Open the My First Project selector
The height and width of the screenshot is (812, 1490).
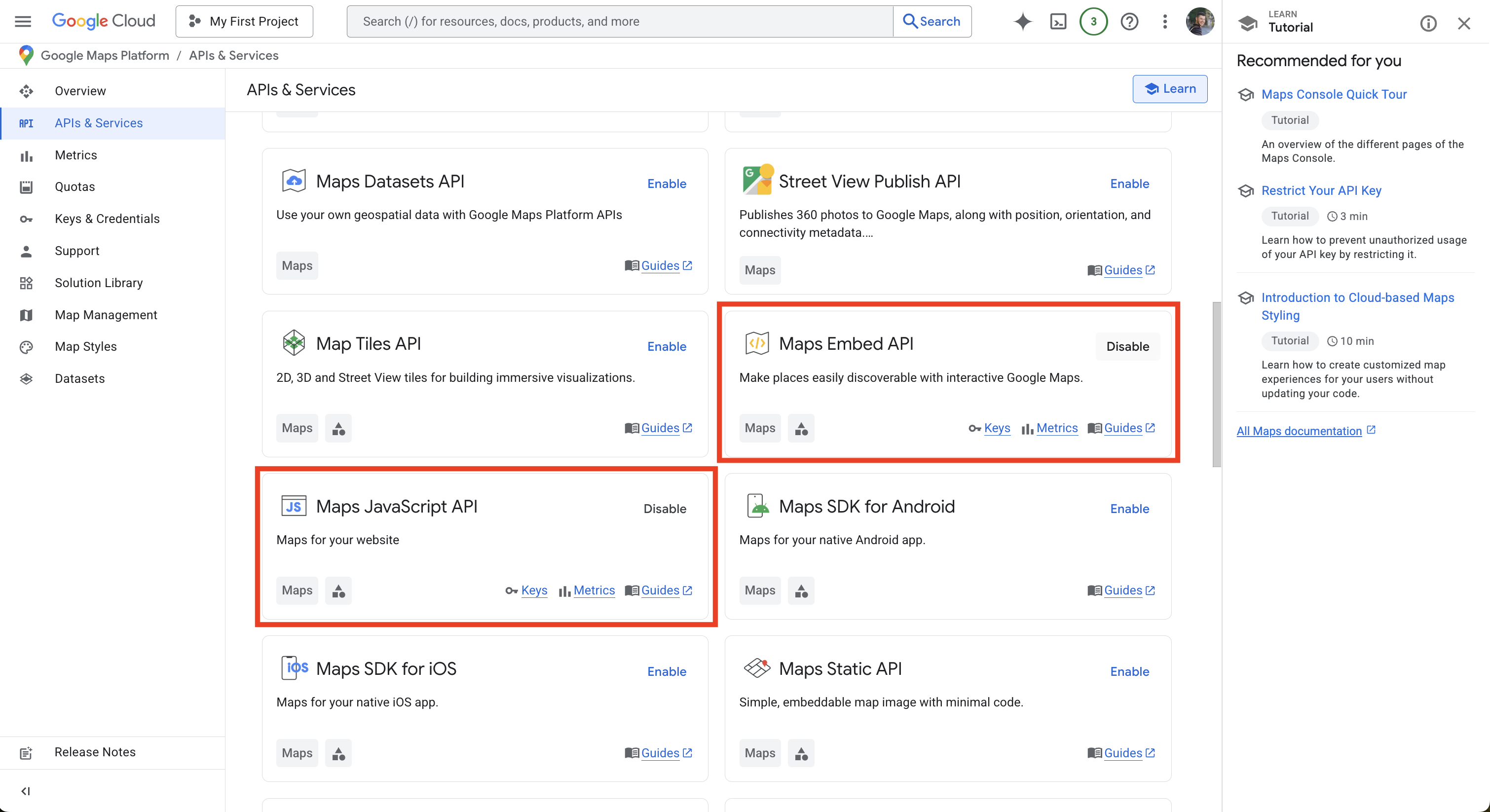(244, 21)
